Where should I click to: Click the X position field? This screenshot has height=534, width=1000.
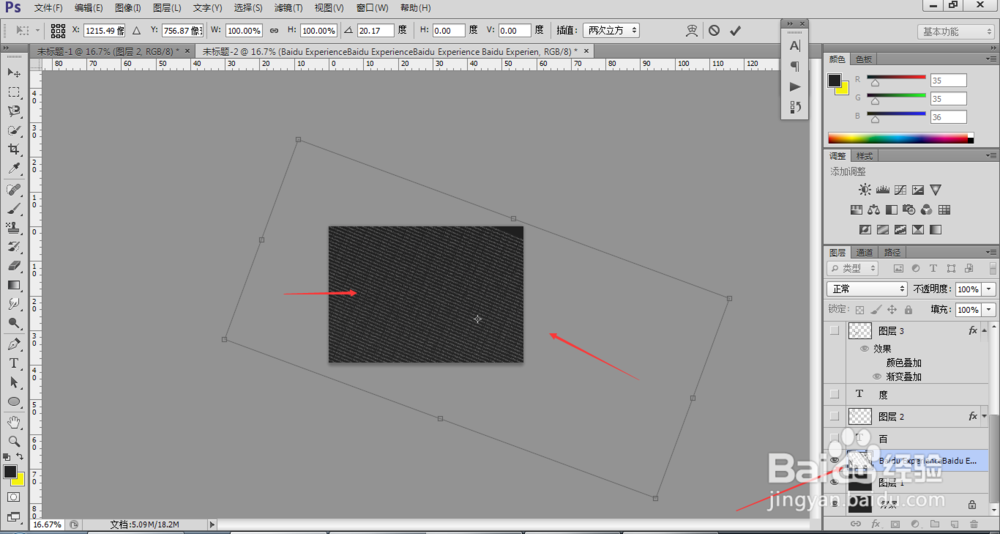tap(104, 30)
